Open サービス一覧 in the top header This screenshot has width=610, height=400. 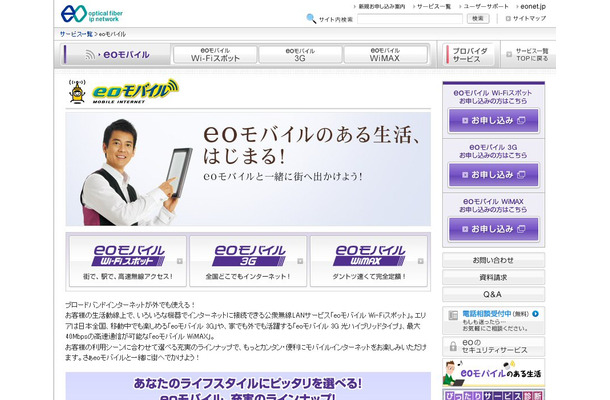tap(434, 6)
